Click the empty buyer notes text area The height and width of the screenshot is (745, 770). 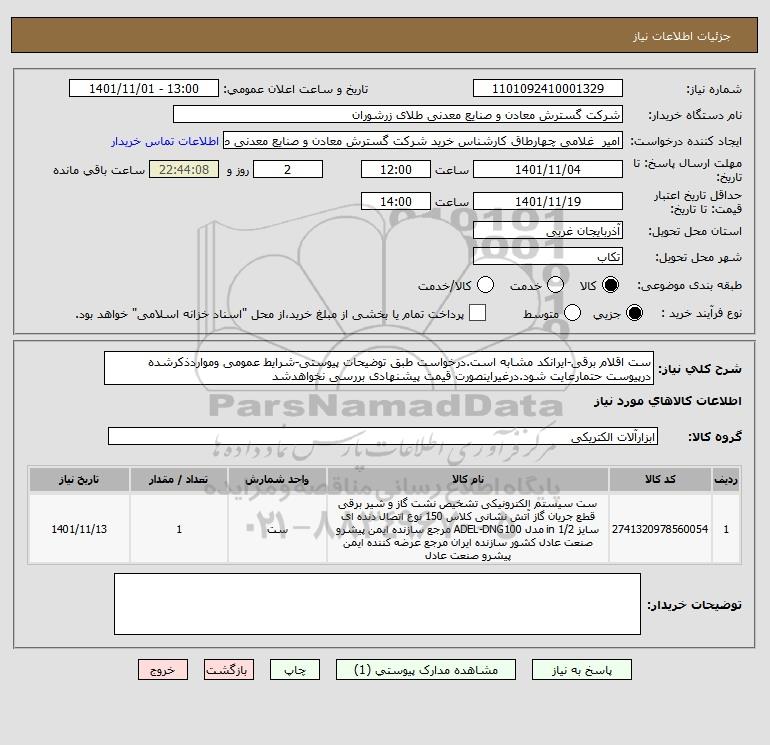(x=377, y=604)
